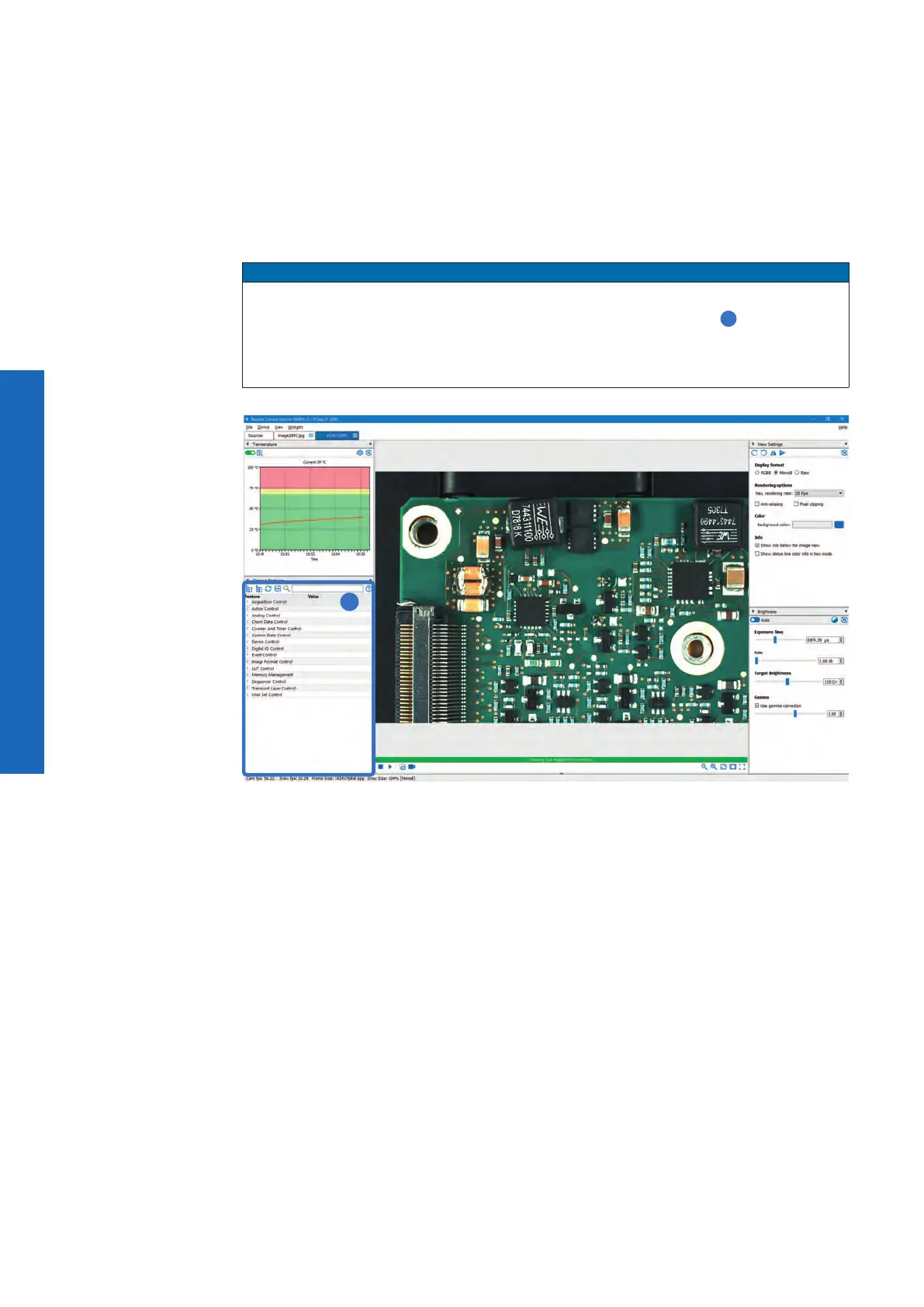924x1307 pixels.
Task: Open the View menu
Action: click(x=279, y=427)
